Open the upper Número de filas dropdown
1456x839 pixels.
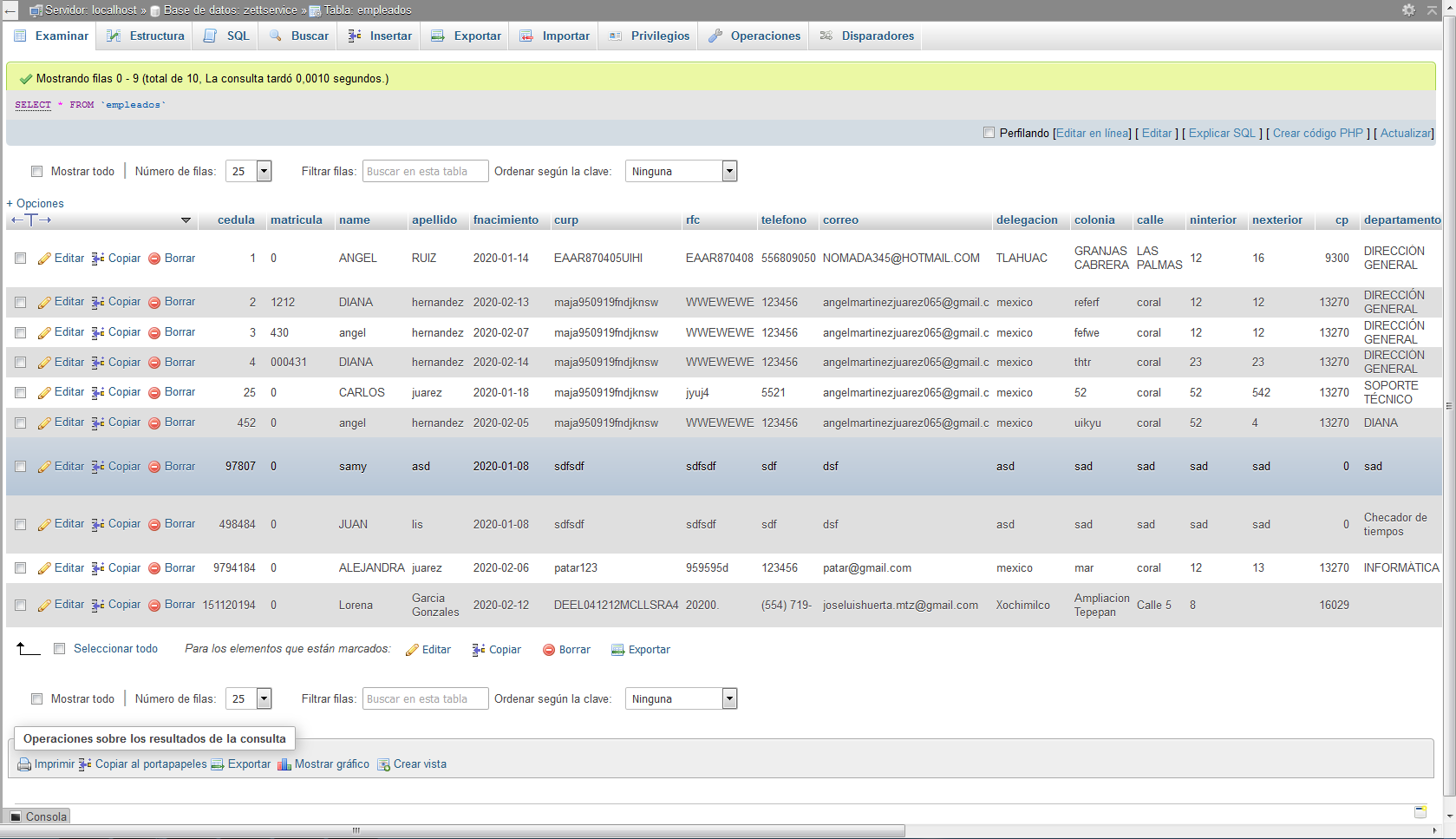pyautogui.click(x=249, y=171)
